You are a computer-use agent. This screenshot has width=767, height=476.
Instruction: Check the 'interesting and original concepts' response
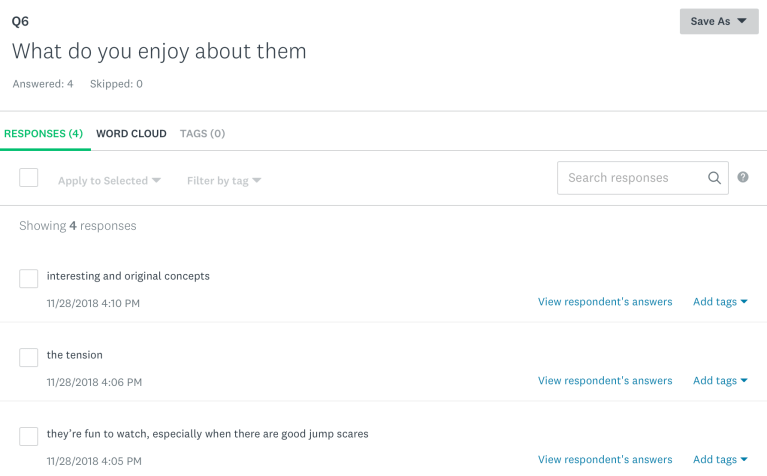[x=29, y=279]
